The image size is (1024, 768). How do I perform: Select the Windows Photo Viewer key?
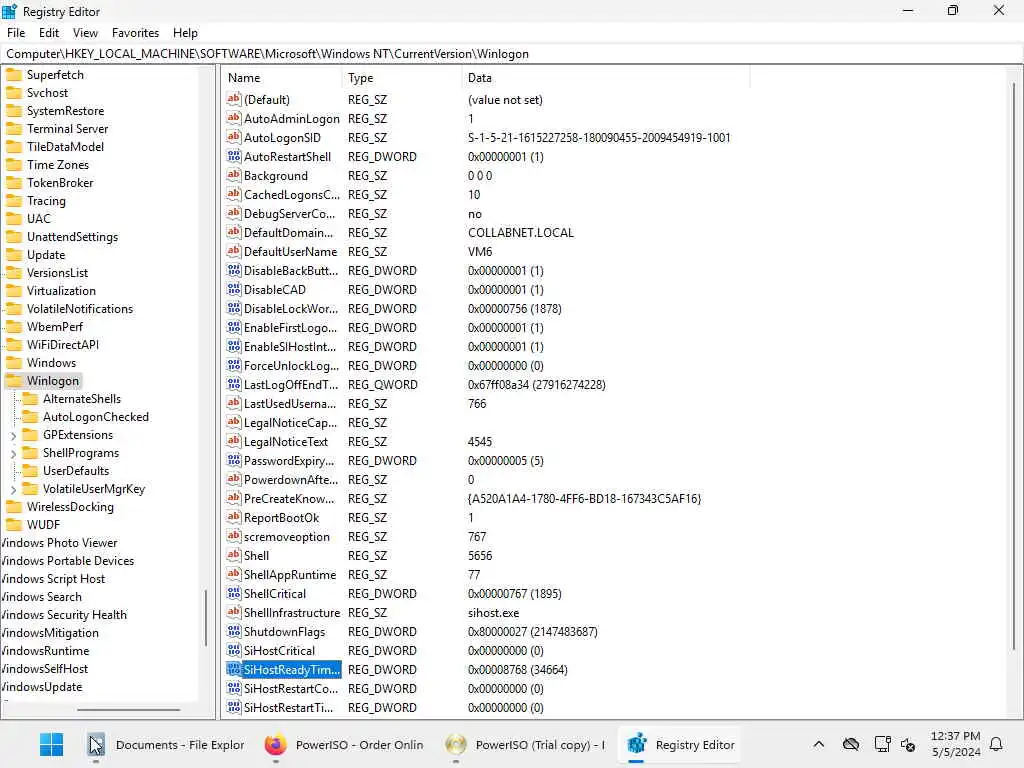pos(59,543)
